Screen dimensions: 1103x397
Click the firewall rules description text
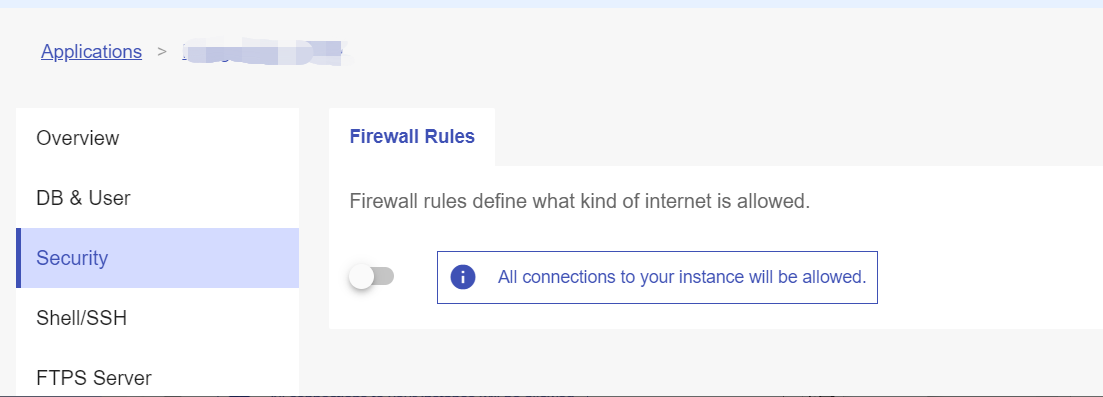[x=580, y=202]
